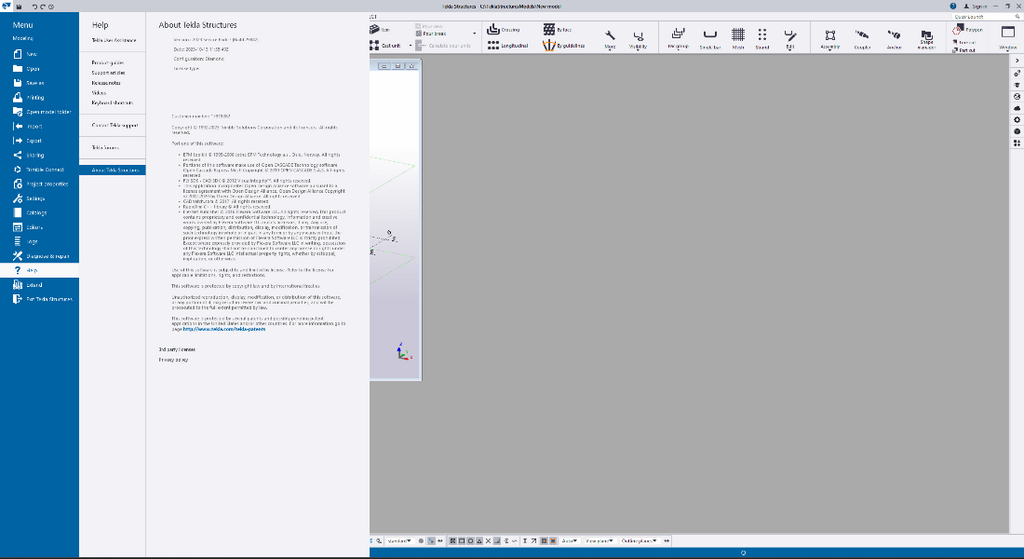Viewport: 1024px width, 559px height.
Task: Open Release notes link
Action: click(x=106, y=83)
